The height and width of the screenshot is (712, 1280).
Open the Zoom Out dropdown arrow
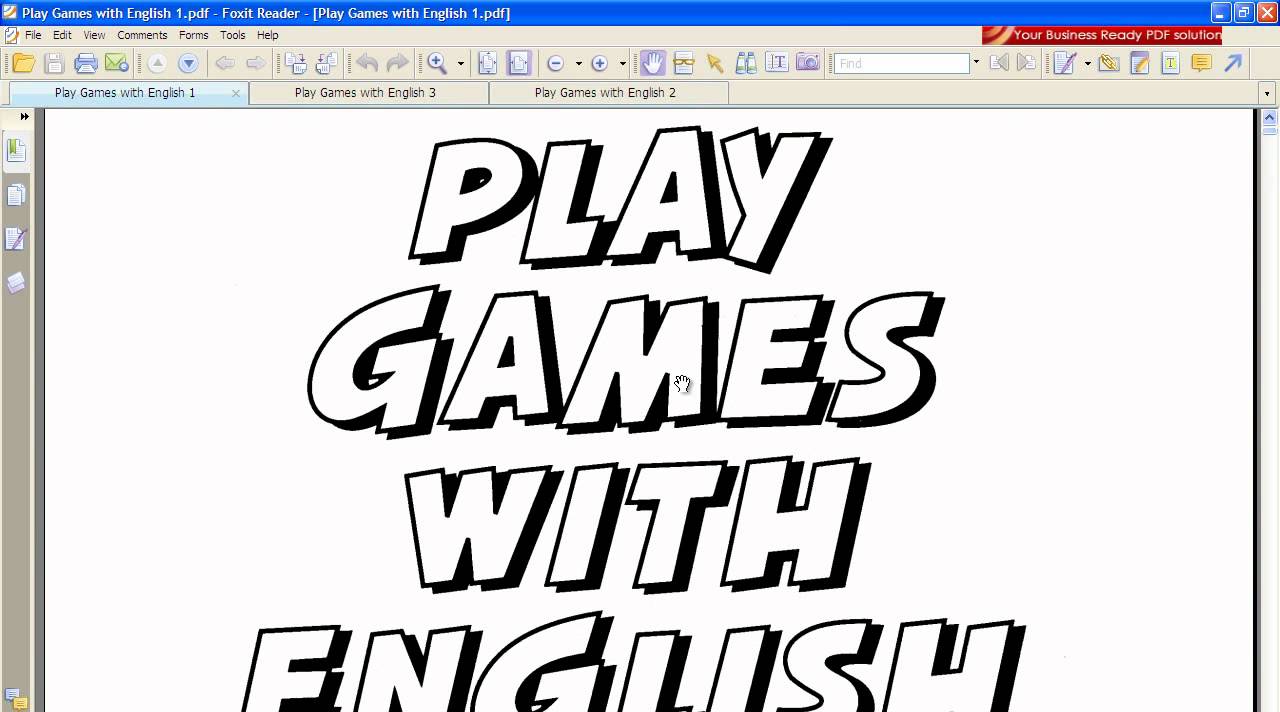pyautogui.click(x=578, y=64)
